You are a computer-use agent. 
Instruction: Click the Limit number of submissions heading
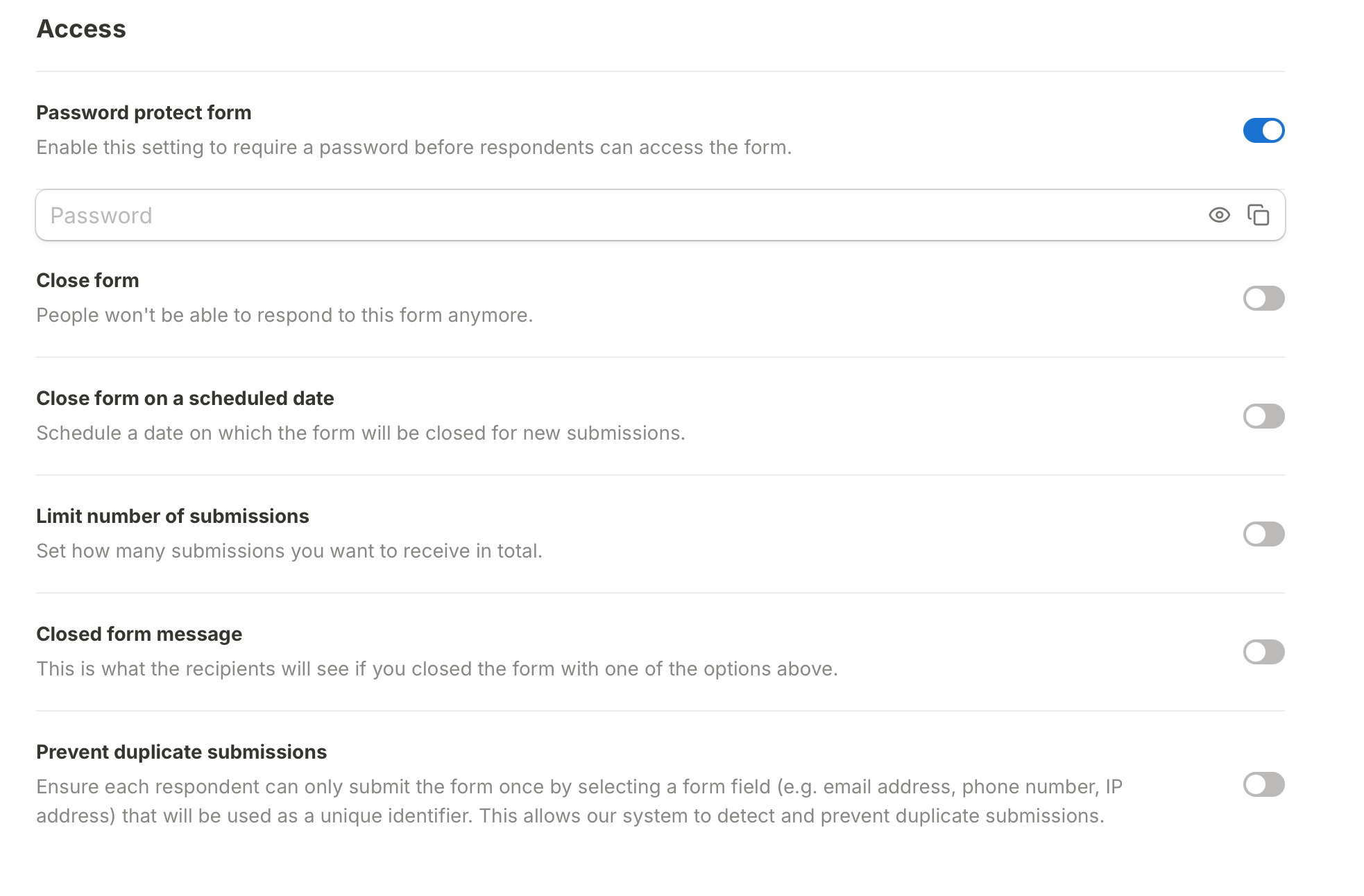(173, 516)
